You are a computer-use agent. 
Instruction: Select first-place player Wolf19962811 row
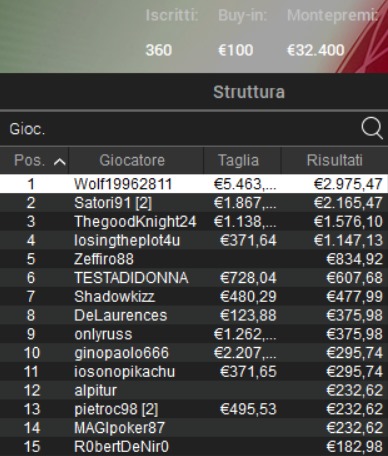[194, 184]
